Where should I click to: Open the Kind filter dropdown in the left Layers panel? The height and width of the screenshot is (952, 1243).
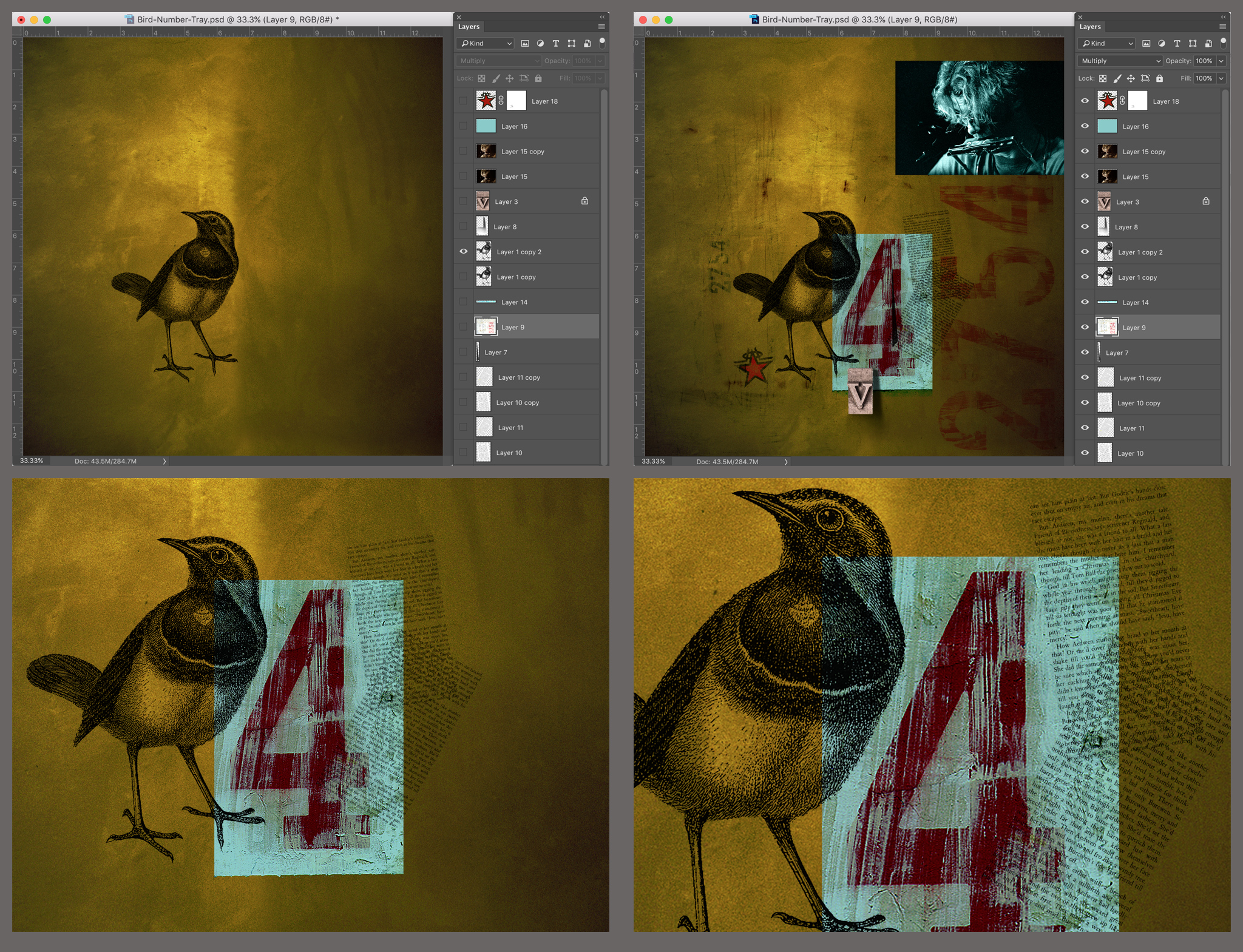[486, 44]
